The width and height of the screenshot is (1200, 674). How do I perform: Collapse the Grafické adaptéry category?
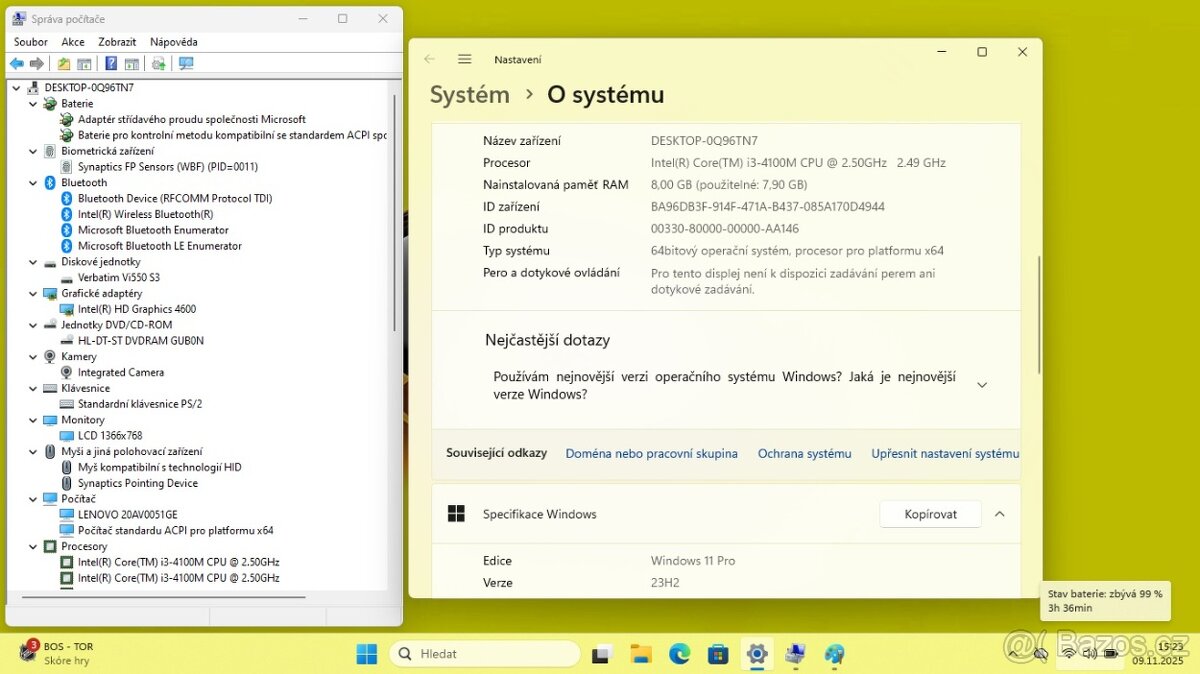tap(34, 294)
